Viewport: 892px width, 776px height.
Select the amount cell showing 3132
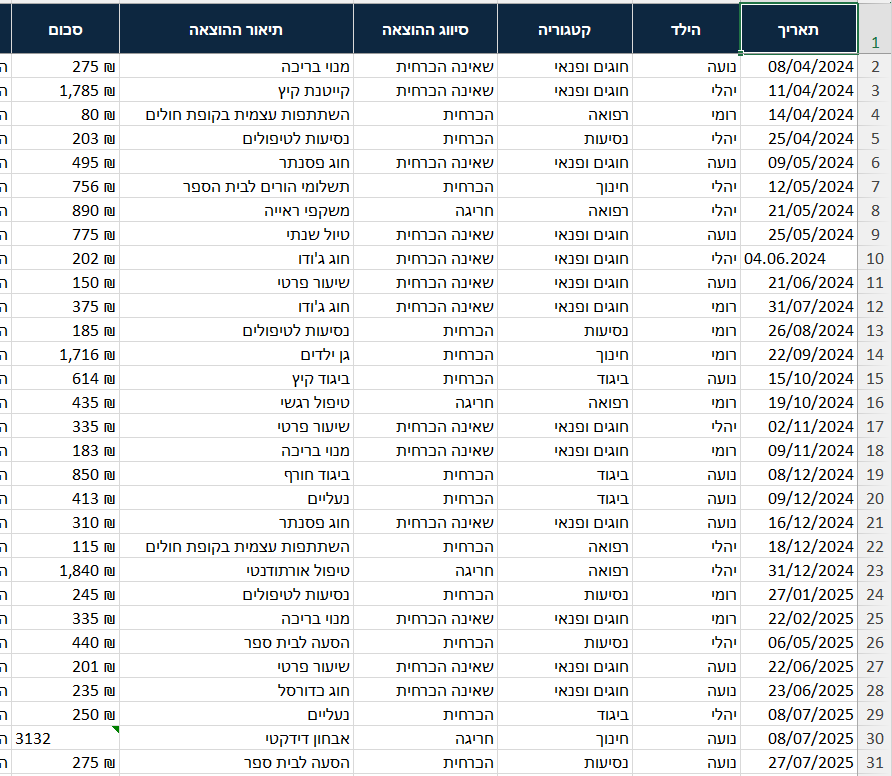[x=65, y=738]
